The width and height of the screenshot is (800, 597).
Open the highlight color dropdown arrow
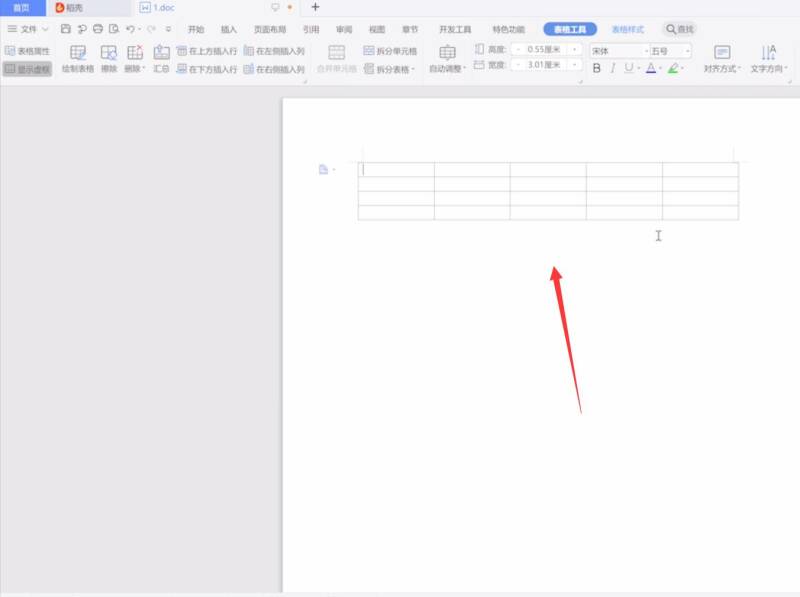[x=682, y=68]
